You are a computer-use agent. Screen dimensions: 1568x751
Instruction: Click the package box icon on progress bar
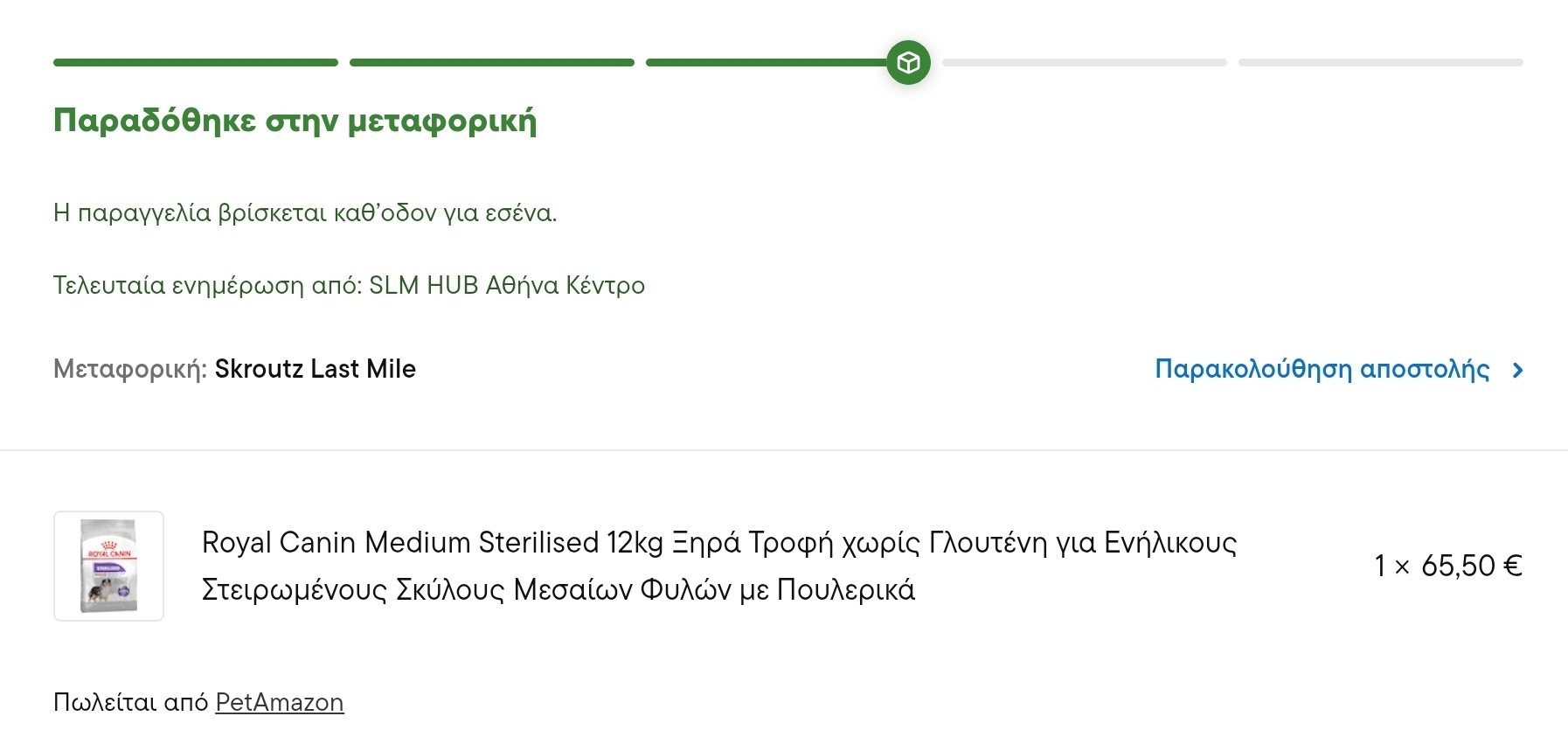pyautogui.click(x=908, y=63)
